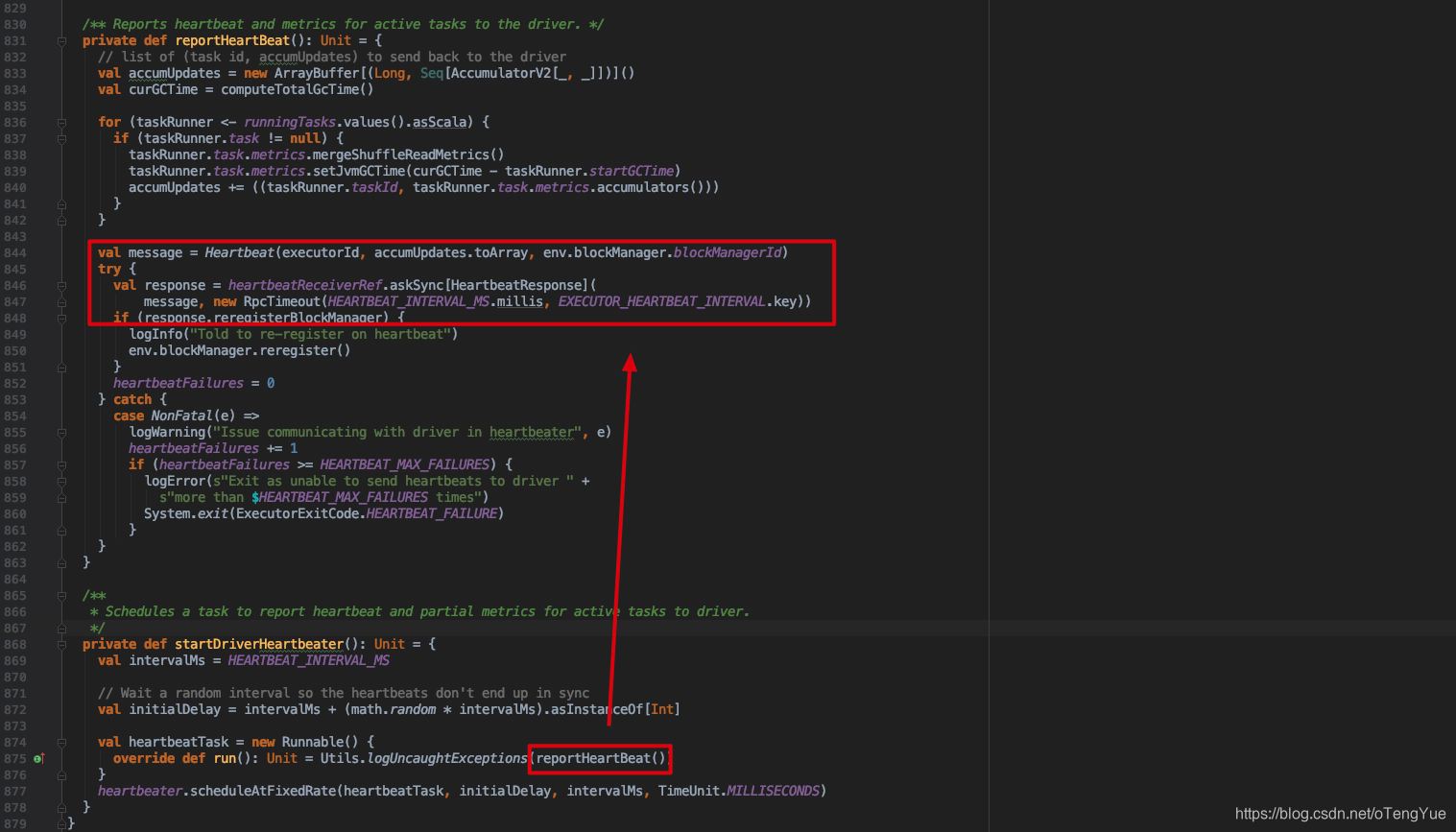Collapse the askSync call fold on line 846
This screenshot has width=1456, height=832.
click(61, 286)
